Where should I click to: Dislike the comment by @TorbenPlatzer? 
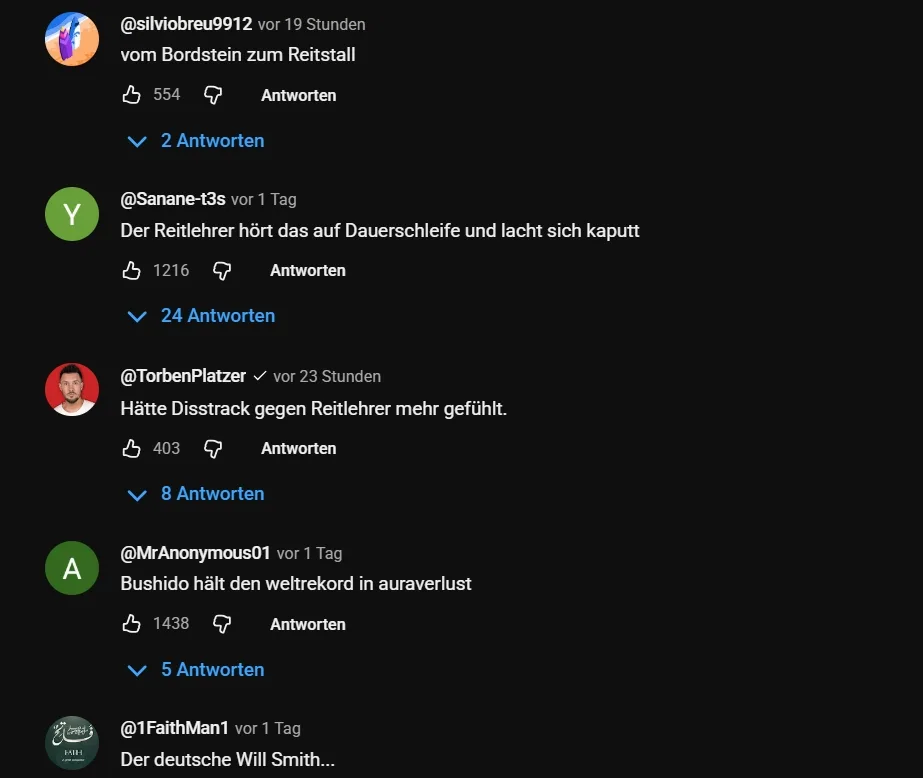pyautogui.click(x=213, y=448)
